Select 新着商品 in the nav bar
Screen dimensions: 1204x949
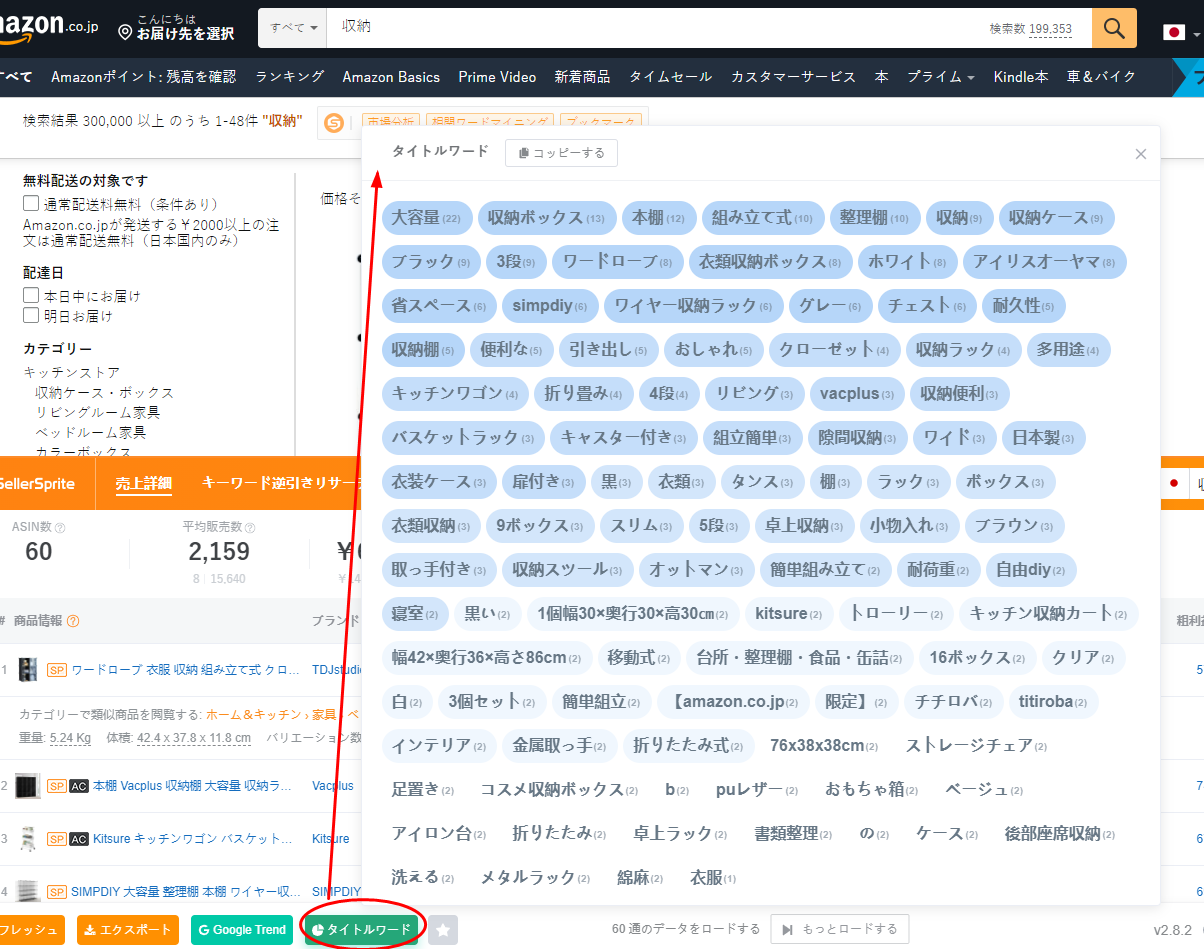click(583, 77)
